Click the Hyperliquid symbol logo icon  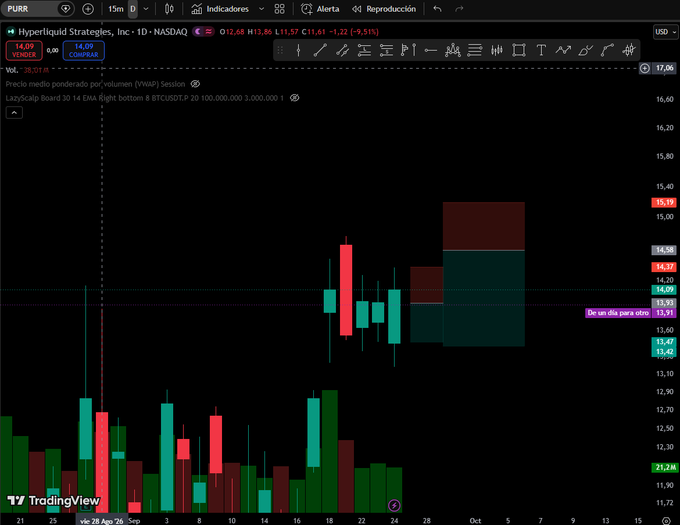(10, 32)
